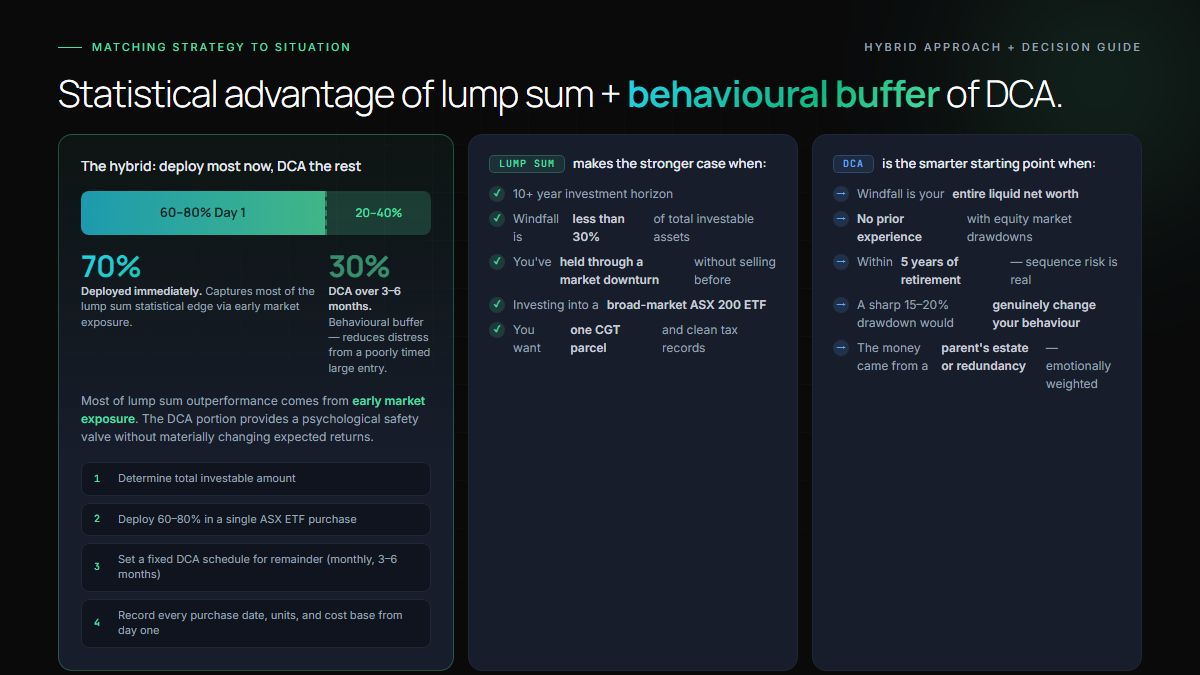Screen dimensions: 1200x675
Task: Click 'makes the stronger case when:' heading
Action: coord(669,164)
